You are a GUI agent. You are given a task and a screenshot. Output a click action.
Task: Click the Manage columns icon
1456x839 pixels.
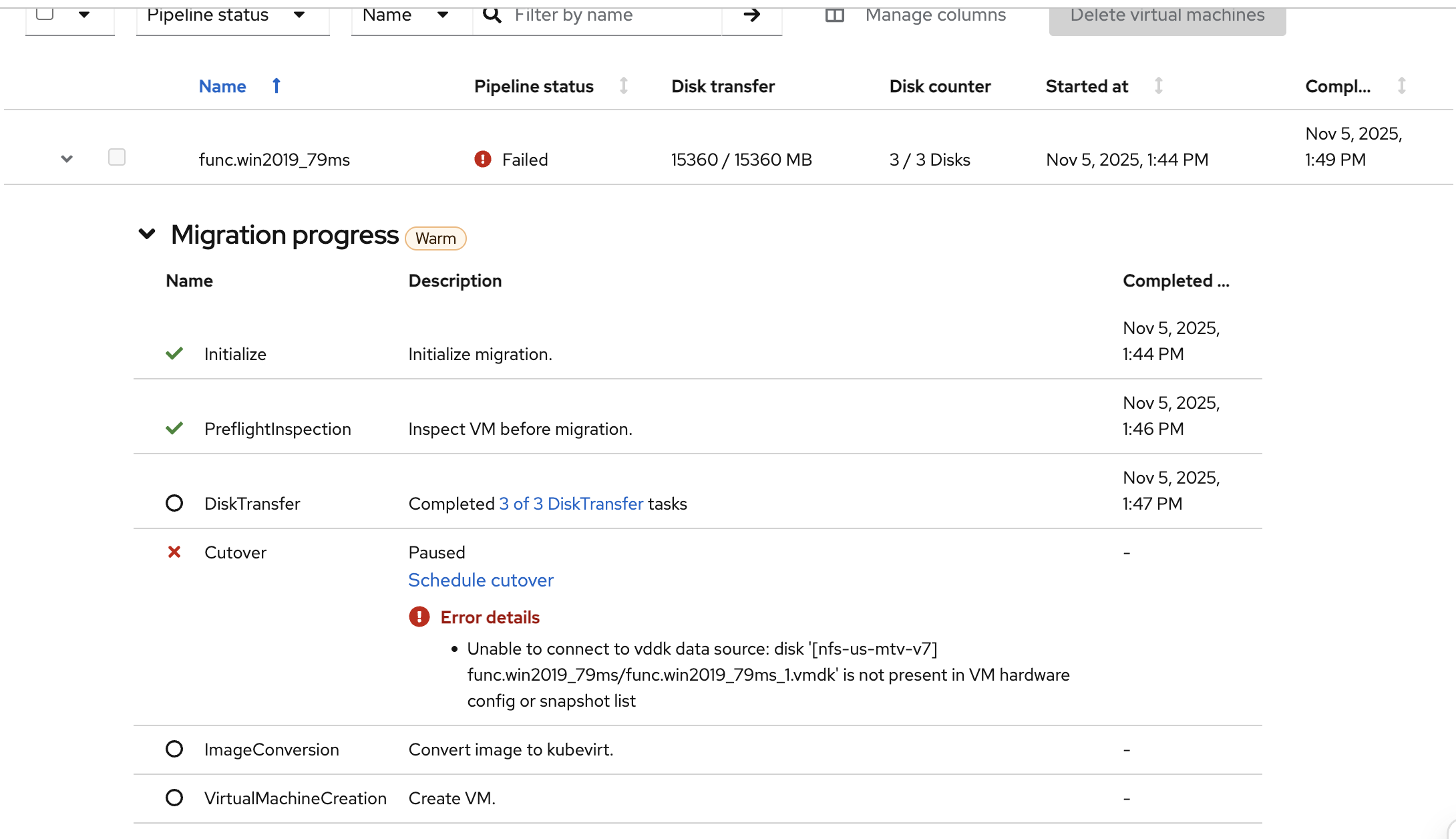[835, 15]
